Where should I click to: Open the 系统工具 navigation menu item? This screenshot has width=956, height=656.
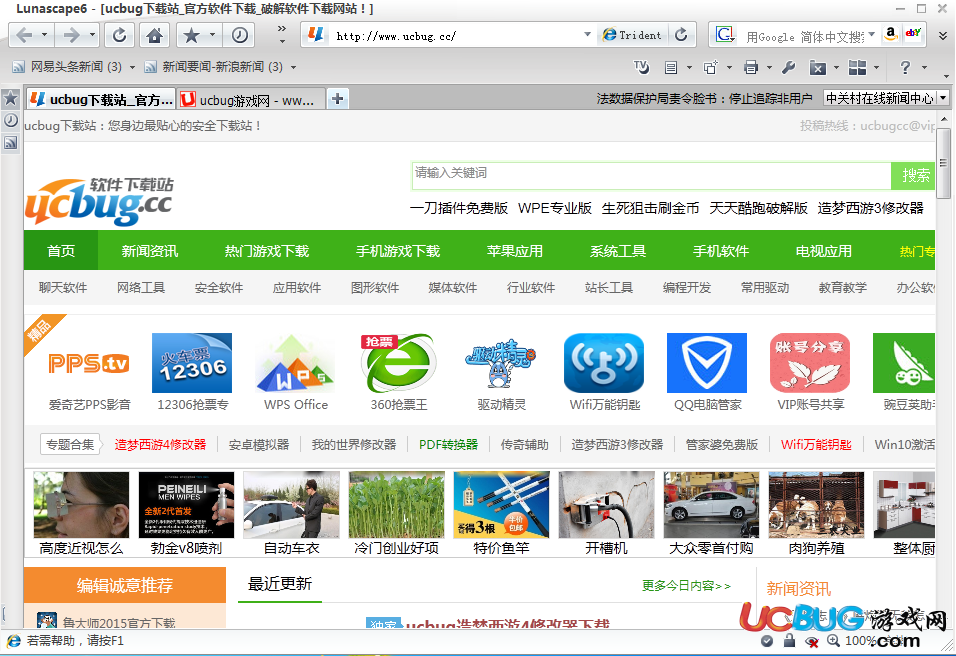coord(618,251)
